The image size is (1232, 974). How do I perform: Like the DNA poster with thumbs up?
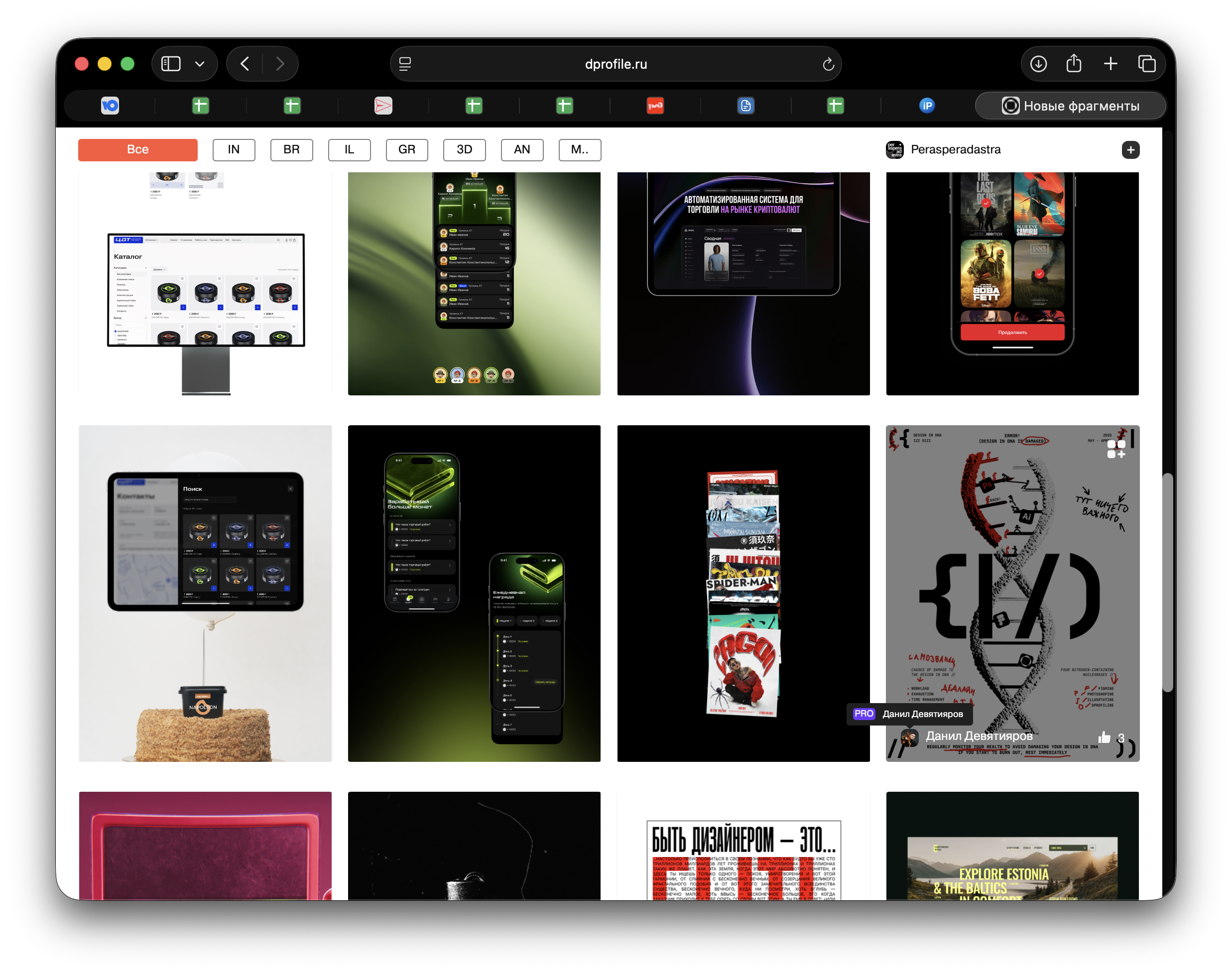(x=1104, y=737)
